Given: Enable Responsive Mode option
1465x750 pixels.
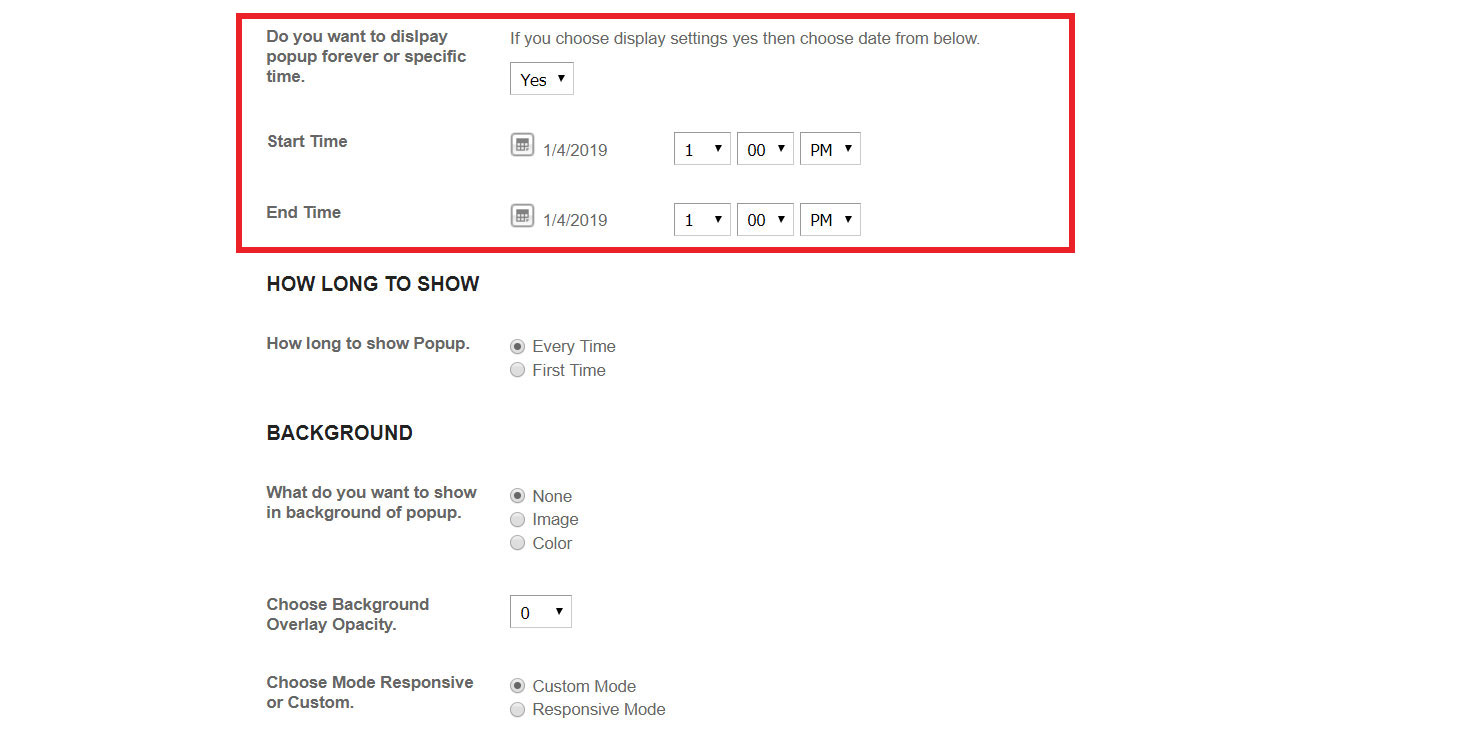Looking at the screenshot, I should (517, 709).
